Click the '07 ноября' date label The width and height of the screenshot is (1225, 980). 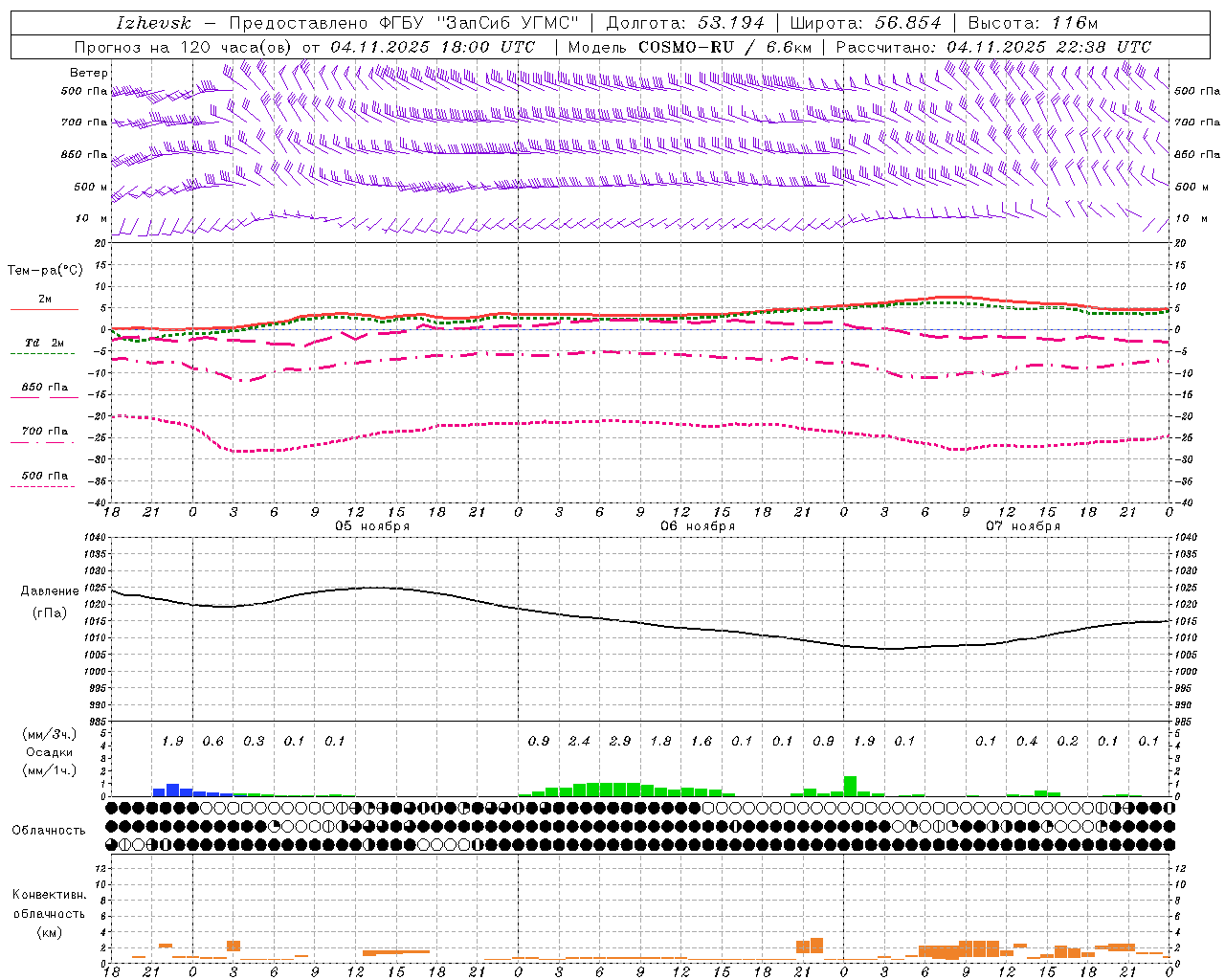1023,526
